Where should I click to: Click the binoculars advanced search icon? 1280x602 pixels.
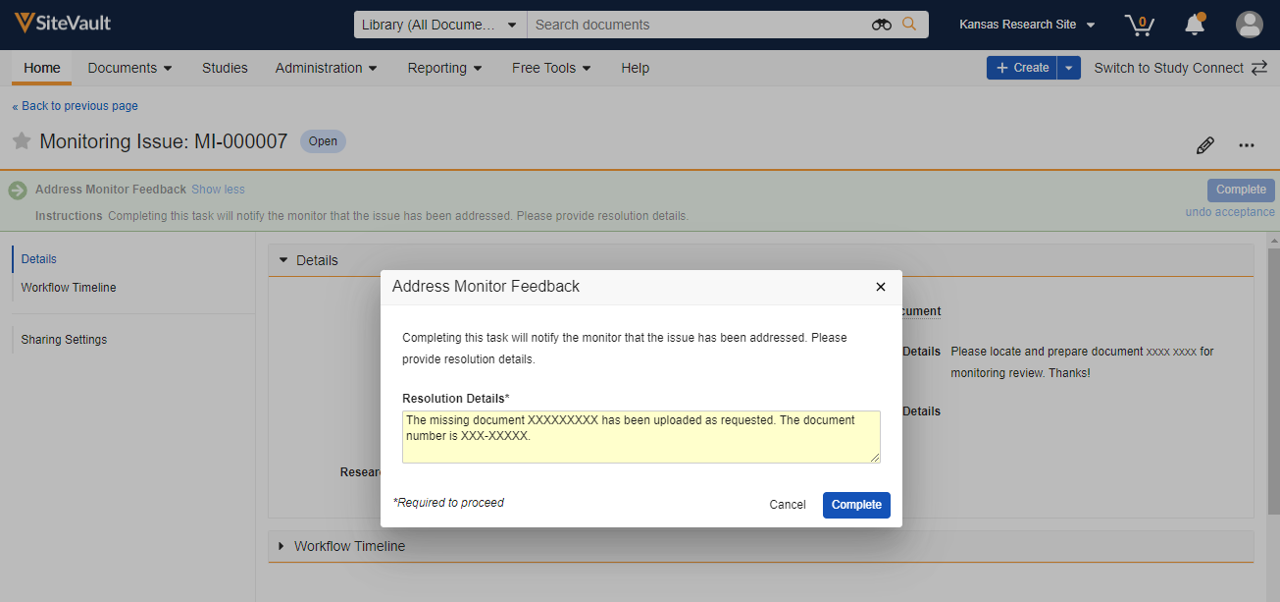[x=881, y=25]
